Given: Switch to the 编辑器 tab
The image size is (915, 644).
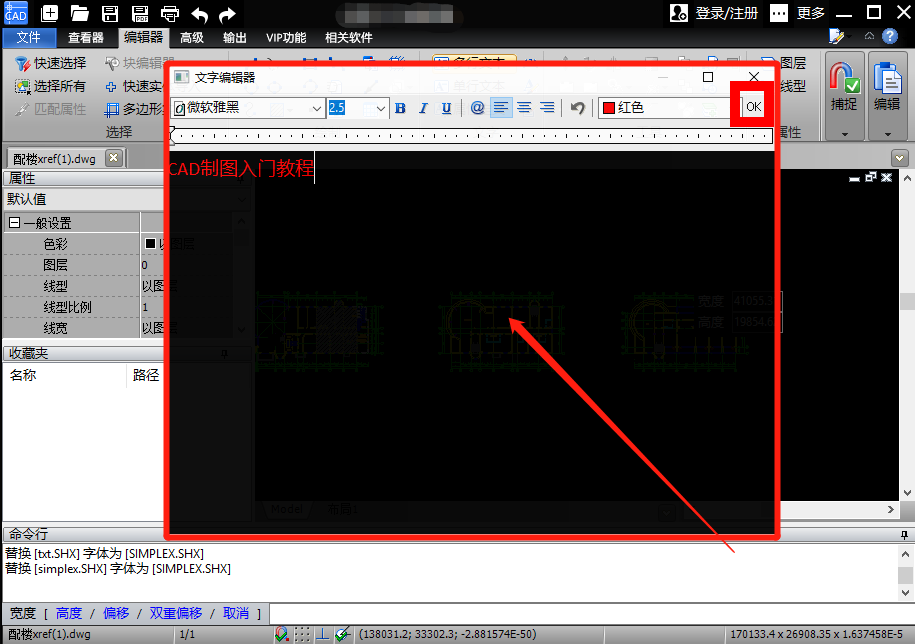Looking at the screenshot, I should click(144, 38).
